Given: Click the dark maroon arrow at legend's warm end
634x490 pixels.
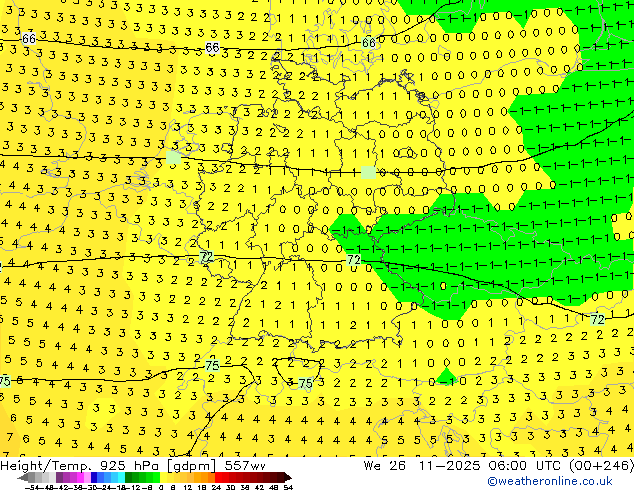Looking at the screenshot, I should pyautogui.click(x=287, y=477).
